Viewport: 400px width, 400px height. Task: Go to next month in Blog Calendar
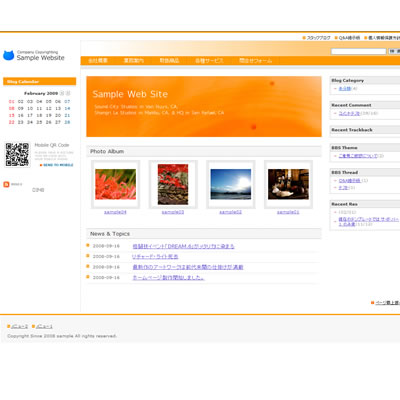point(68,93)
